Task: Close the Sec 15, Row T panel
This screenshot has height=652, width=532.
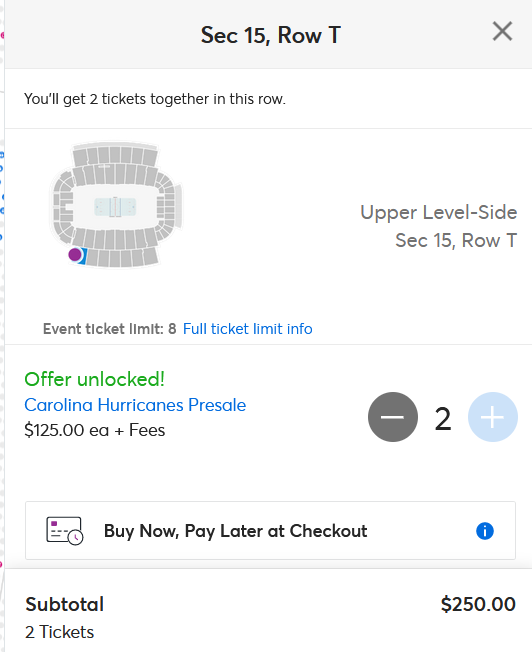Action: coord(502,32)
